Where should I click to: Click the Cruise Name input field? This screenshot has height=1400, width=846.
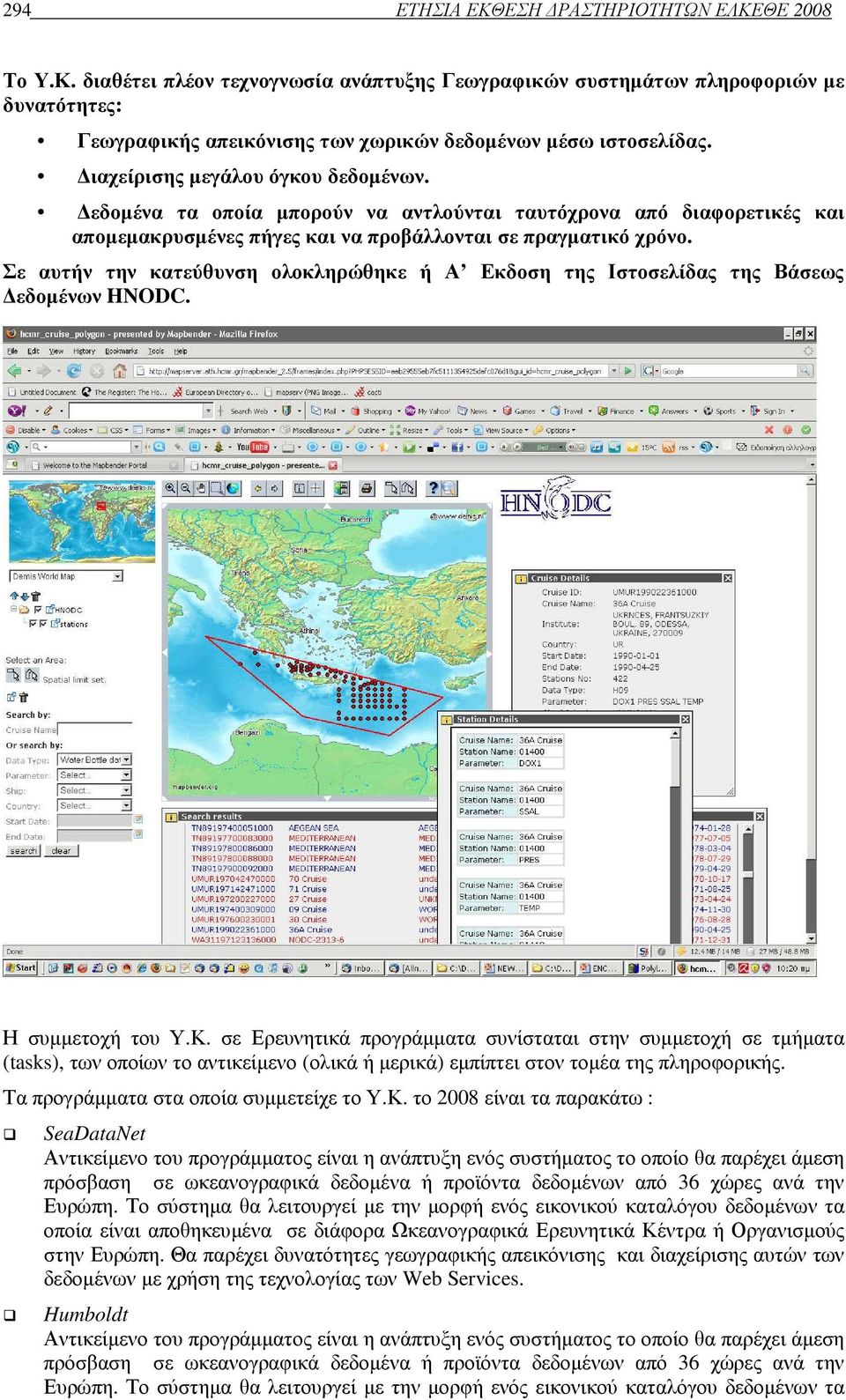pos(94,730)
